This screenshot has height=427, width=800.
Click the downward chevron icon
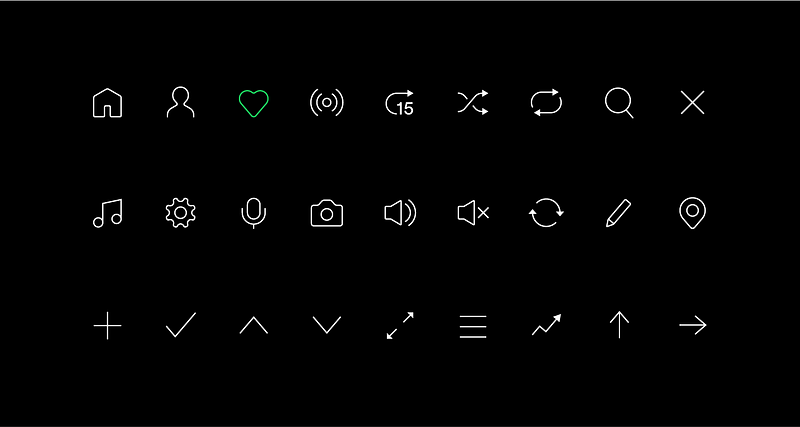327,324
